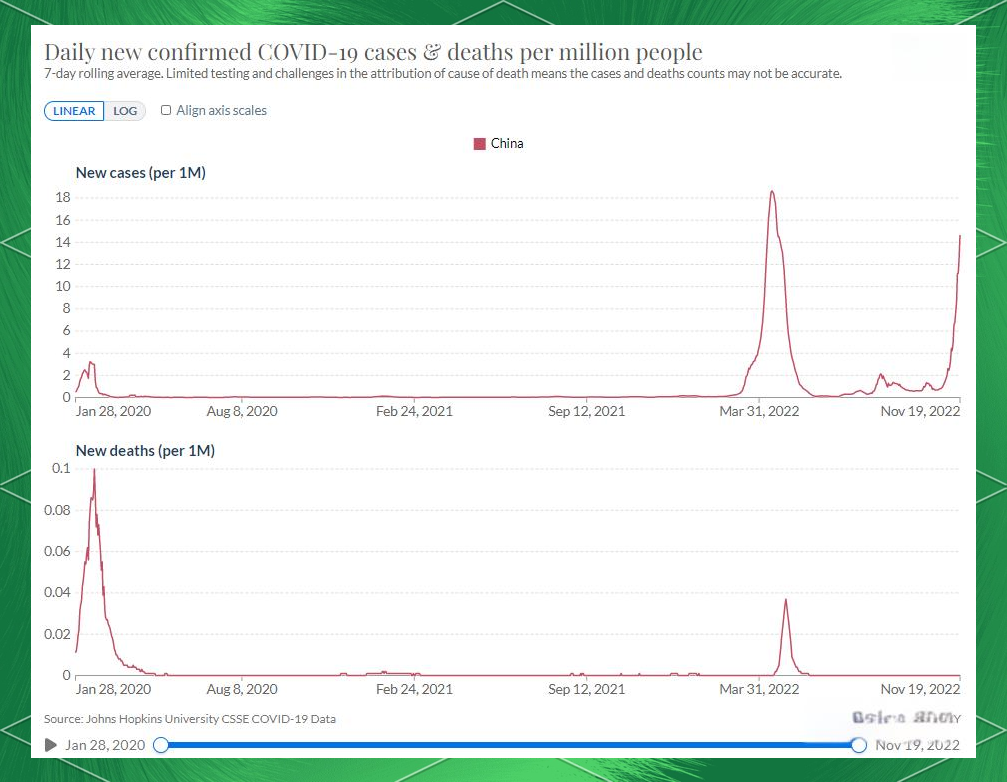This screenshot has height=782, width=1007.
Task: Enable the Align axis scales checkbox
Action: click(166, 111)
